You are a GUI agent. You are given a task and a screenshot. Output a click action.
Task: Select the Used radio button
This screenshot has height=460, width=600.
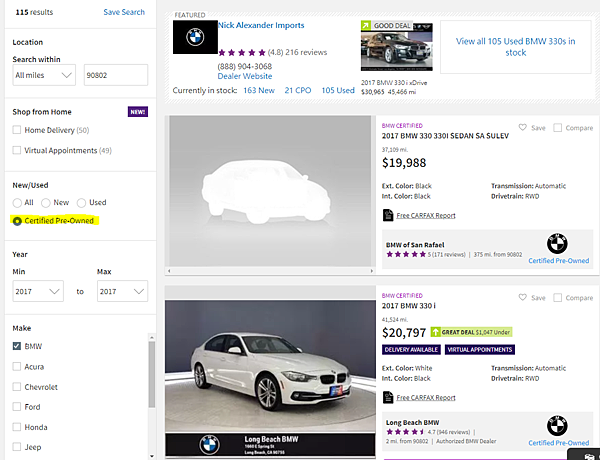click(81, 202)
